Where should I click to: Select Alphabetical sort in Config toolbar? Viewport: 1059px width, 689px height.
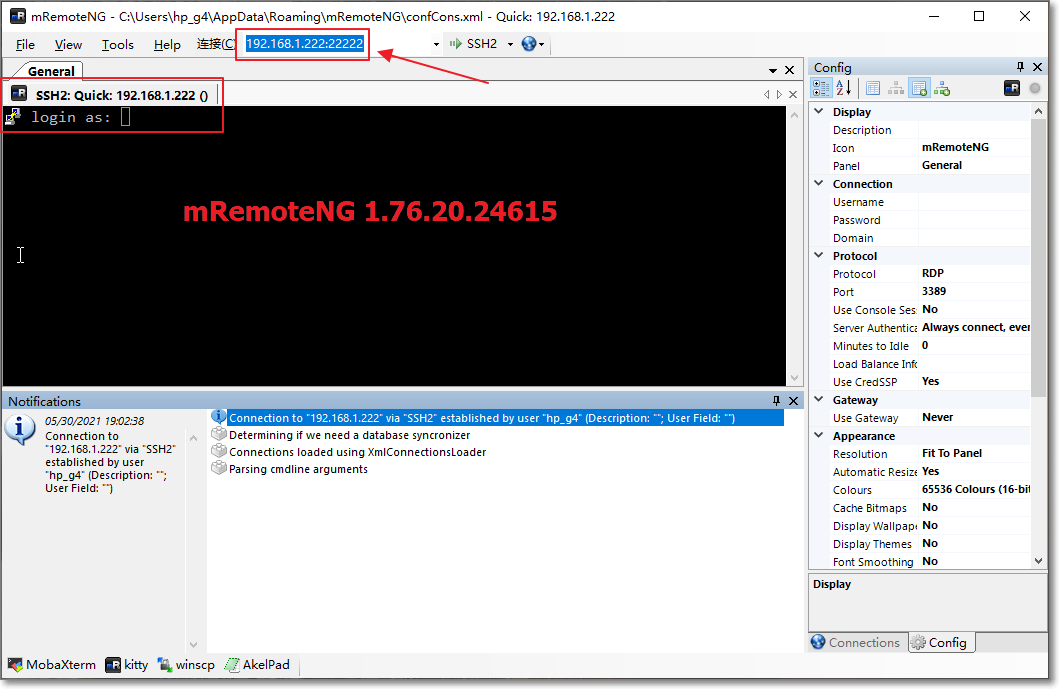pos(844,88)
